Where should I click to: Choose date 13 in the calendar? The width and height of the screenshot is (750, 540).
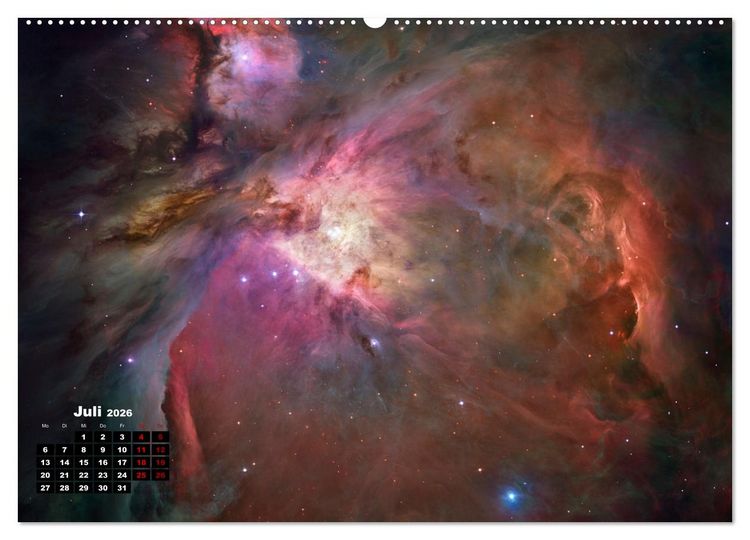[x=45, y=463]
